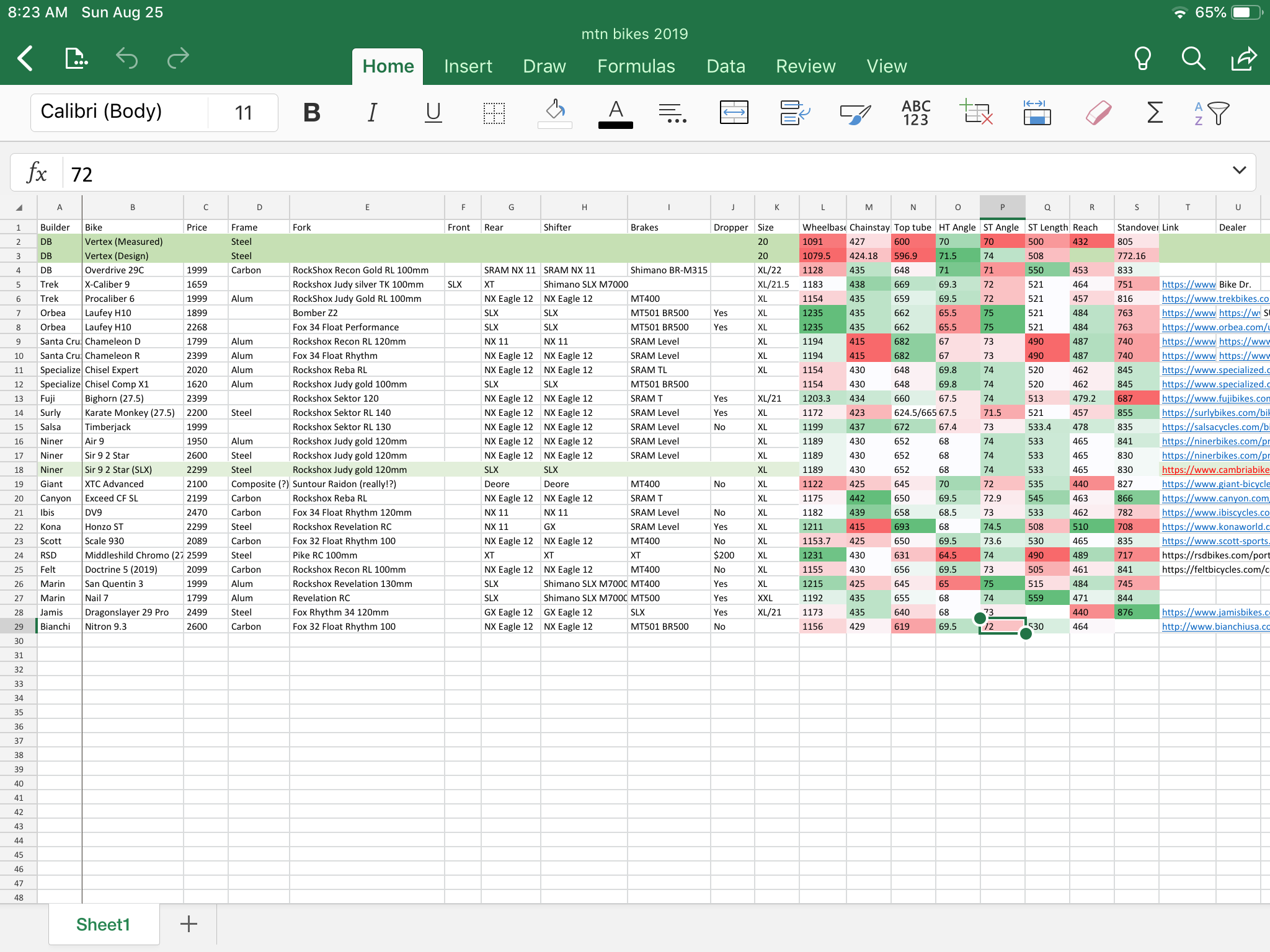Image resolution: width=1270 pixels, height=952 pixels.
Task: Select column P header
Action: (x=1002, y=208)
